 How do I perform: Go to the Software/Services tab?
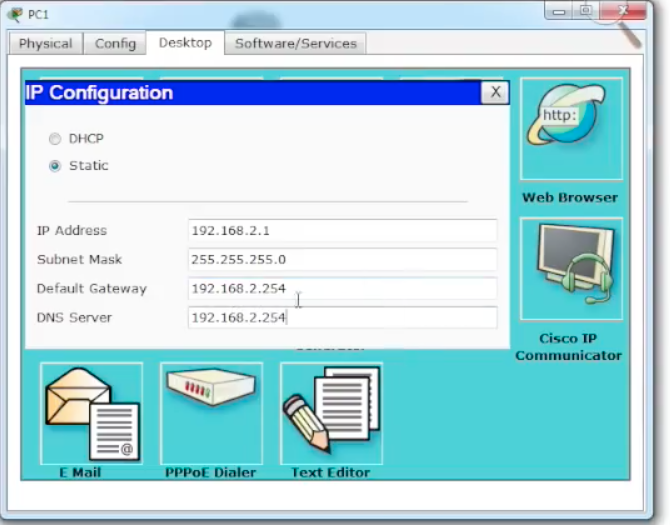(x=295, y=44)
